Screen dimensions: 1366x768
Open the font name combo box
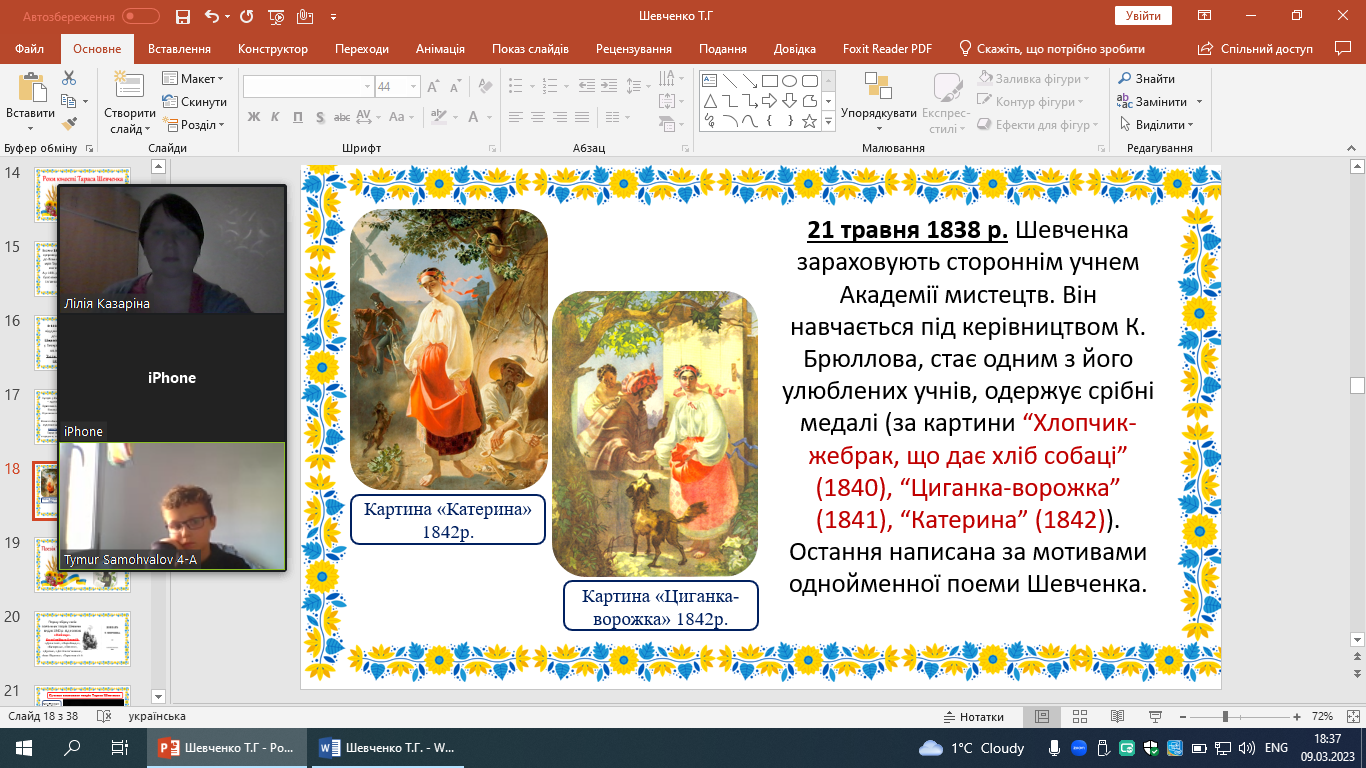pyautogui.click(x=308, y=87)
